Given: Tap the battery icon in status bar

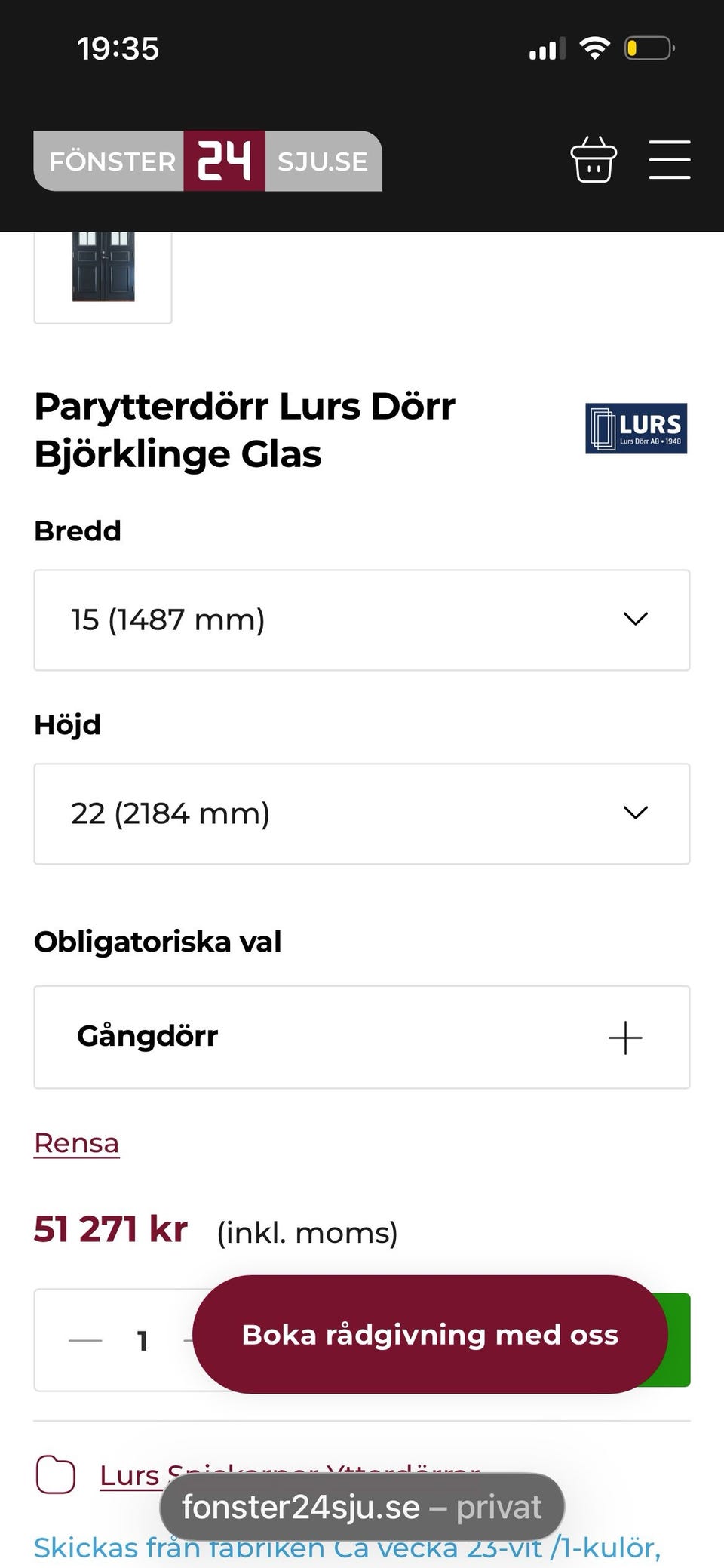Looking at the screenshot, I should click(x=649, y=49).
